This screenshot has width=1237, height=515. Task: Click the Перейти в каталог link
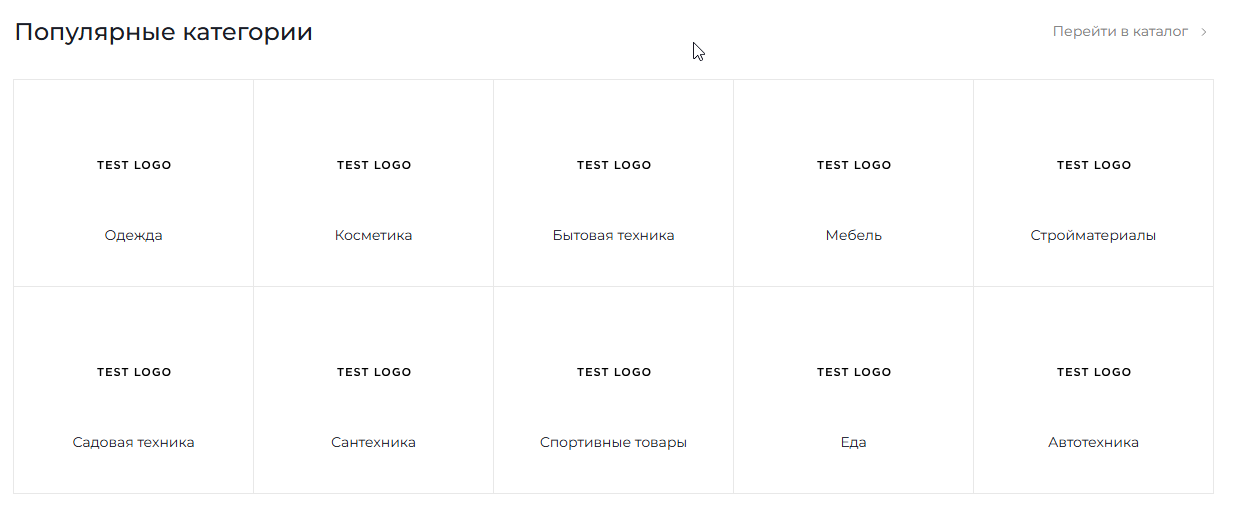[1120, 32]
